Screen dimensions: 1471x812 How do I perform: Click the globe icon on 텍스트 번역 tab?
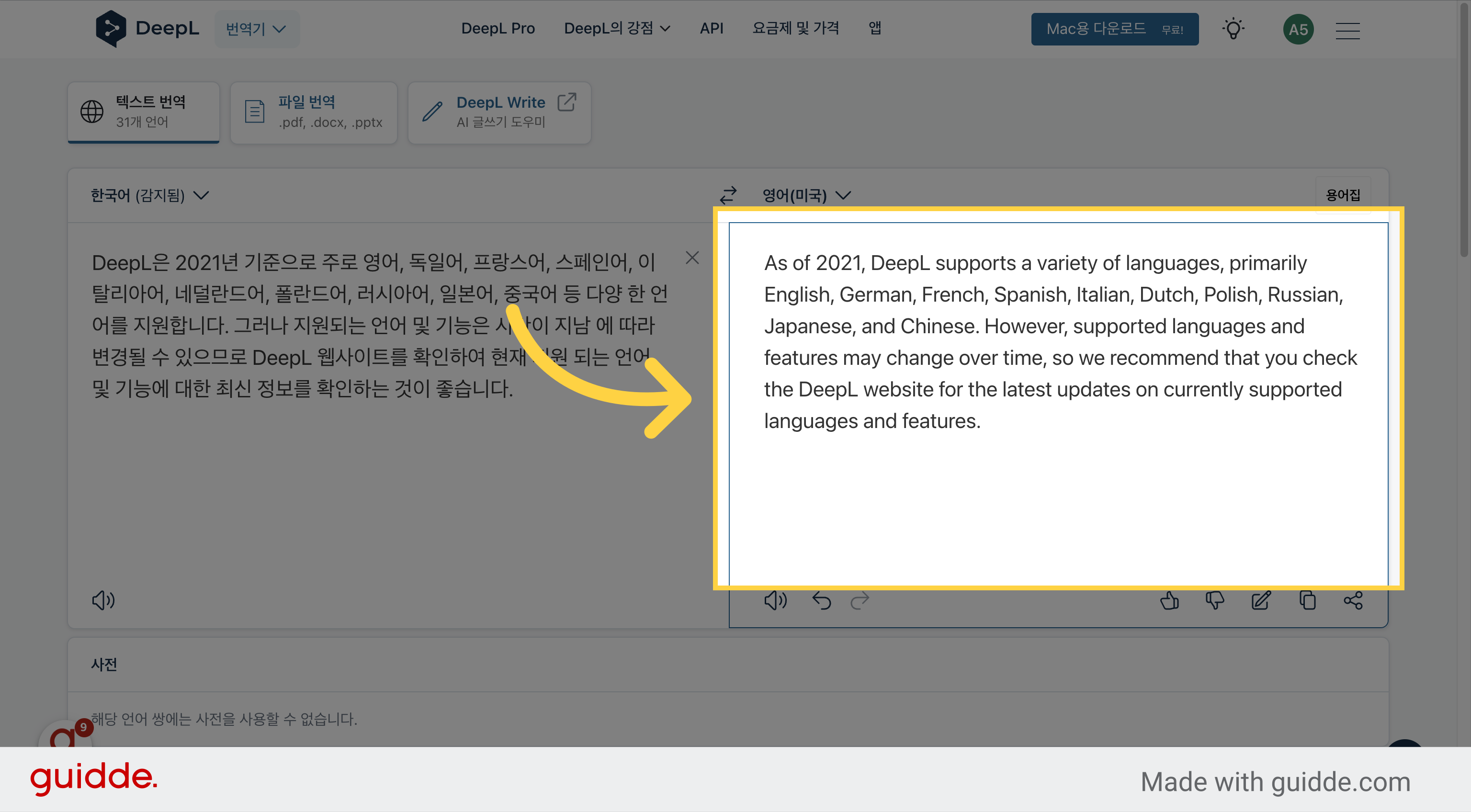click(92, 112)
